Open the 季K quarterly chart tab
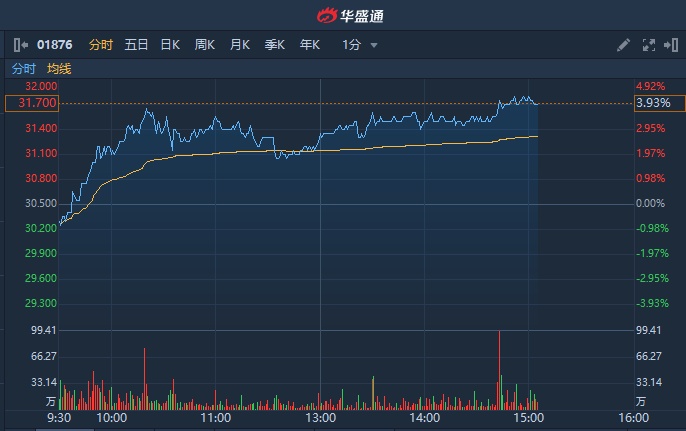The height and width of the screenshot is (431, 686). click(x=275, y=45)
